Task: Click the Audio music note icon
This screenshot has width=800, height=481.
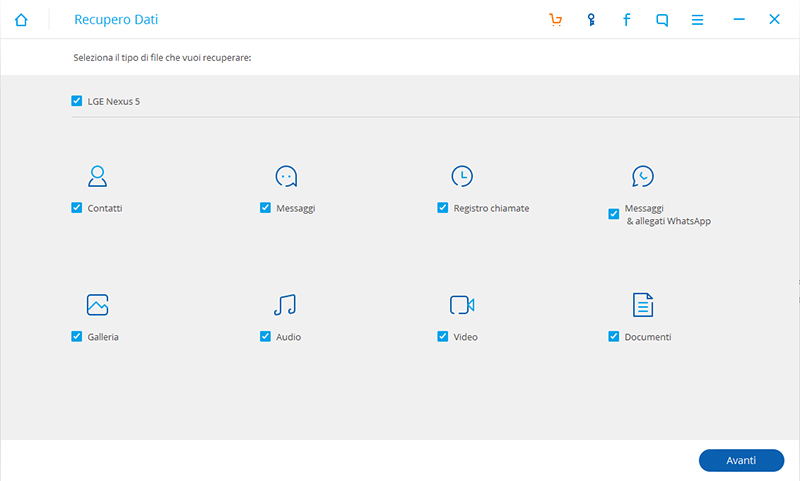Action: coord(285,305)
